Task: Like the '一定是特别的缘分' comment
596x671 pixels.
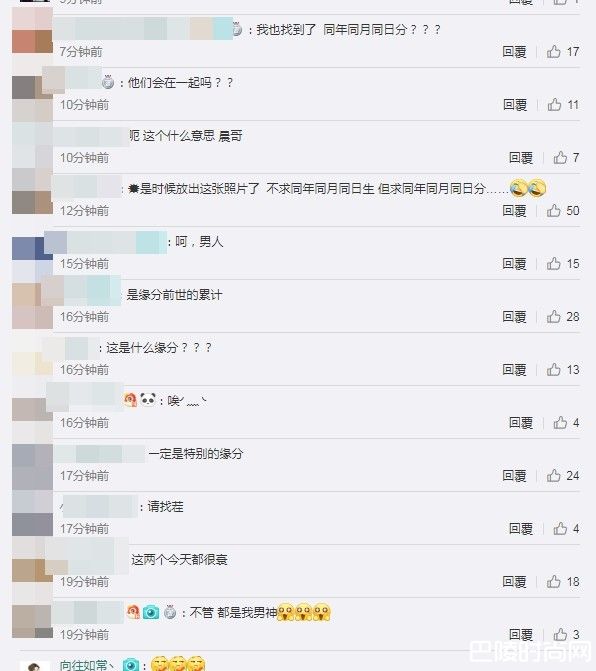Action: point(554,475)
